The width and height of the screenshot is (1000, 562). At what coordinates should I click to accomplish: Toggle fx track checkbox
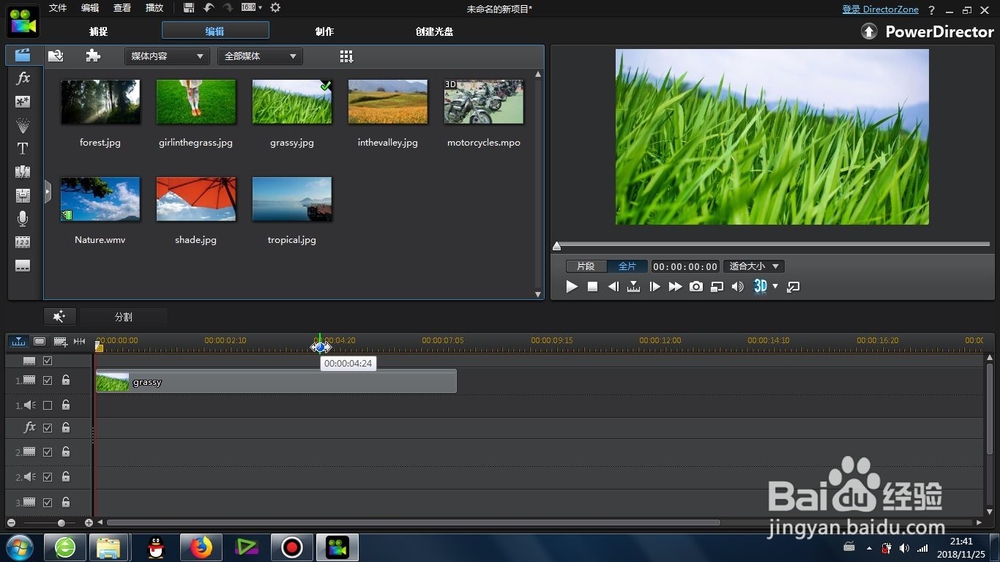47,428
